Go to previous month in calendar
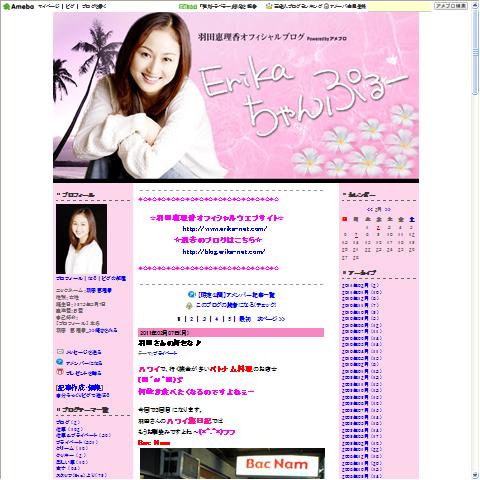The width and height of the screenshot is (480, 480). 370,209
